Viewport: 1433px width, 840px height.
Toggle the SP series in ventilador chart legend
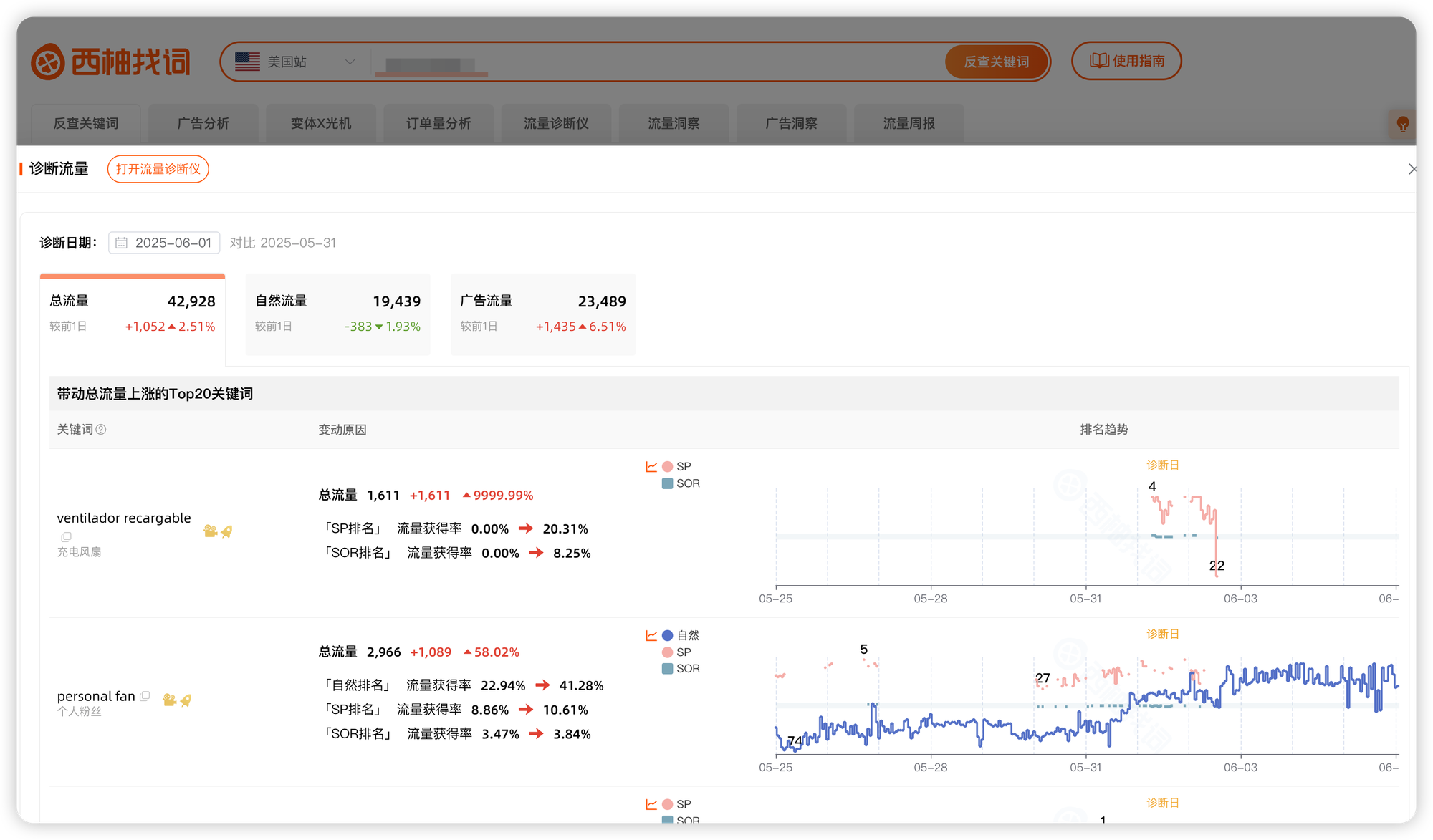tap(676, 466)
